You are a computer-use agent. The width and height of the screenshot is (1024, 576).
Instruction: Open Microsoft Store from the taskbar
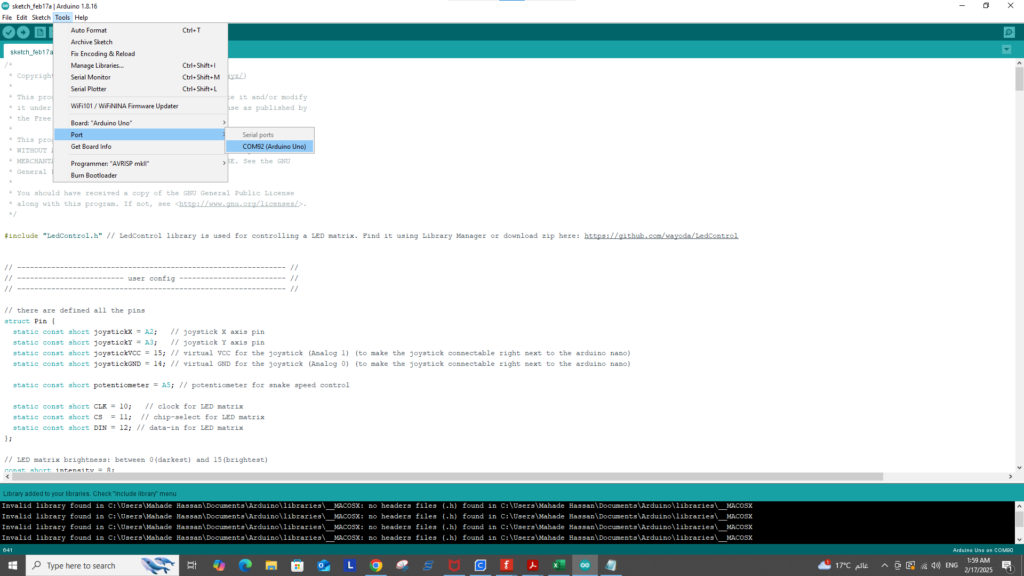click(x=297, y=566)
